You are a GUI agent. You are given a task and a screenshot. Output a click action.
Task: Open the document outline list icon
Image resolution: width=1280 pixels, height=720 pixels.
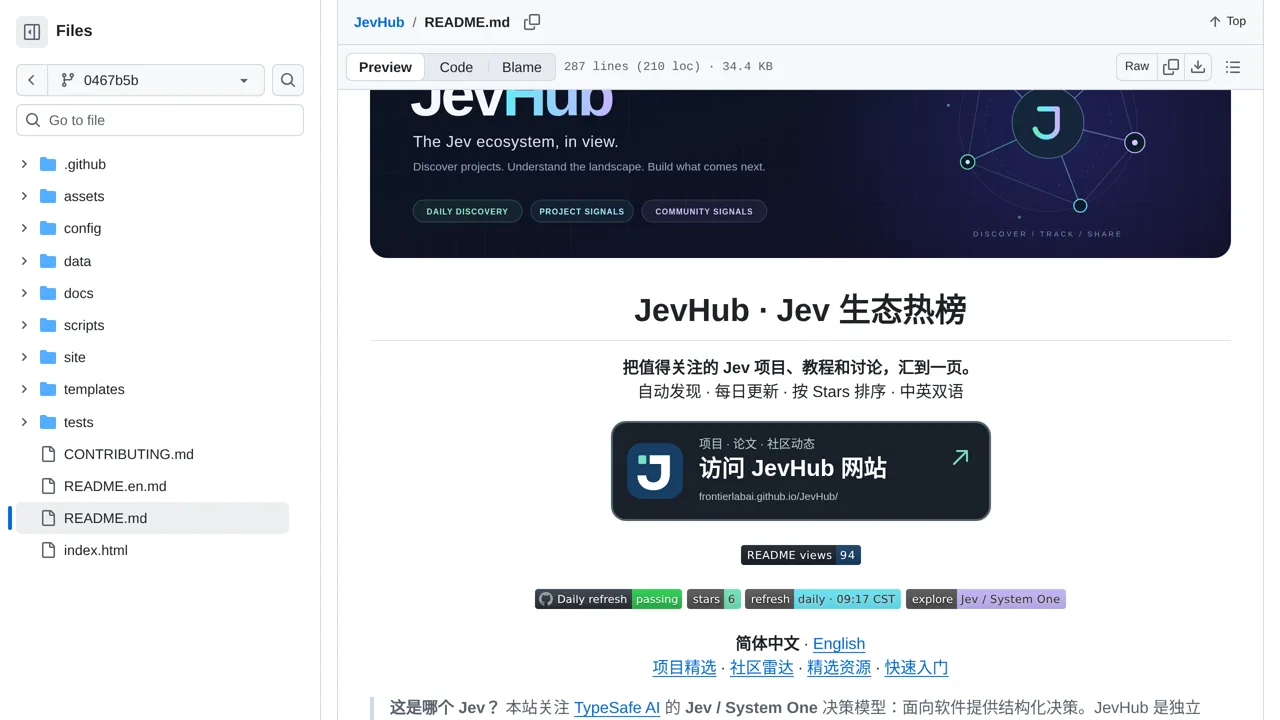(x=1233, y=67)
